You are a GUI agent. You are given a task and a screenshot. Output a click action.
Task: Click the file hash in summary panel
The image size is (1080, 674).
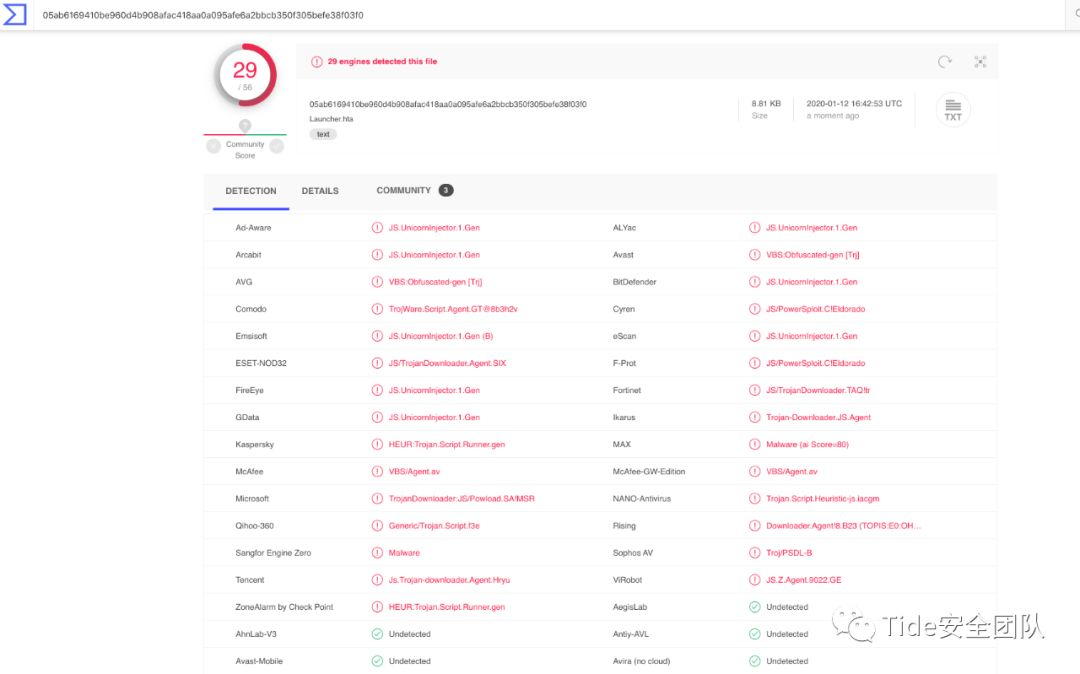(x=448, y=104)
